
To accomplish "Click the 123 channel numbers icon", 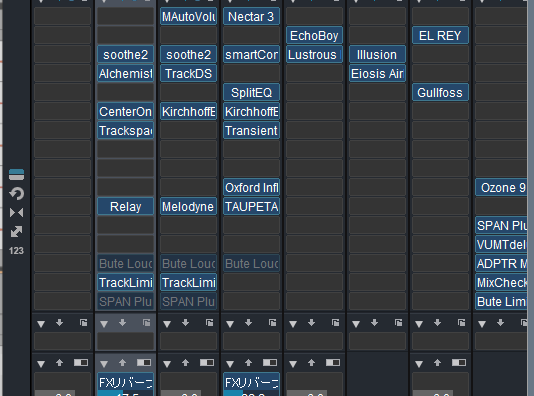I will pyautogui.click(x=16, y=251).
